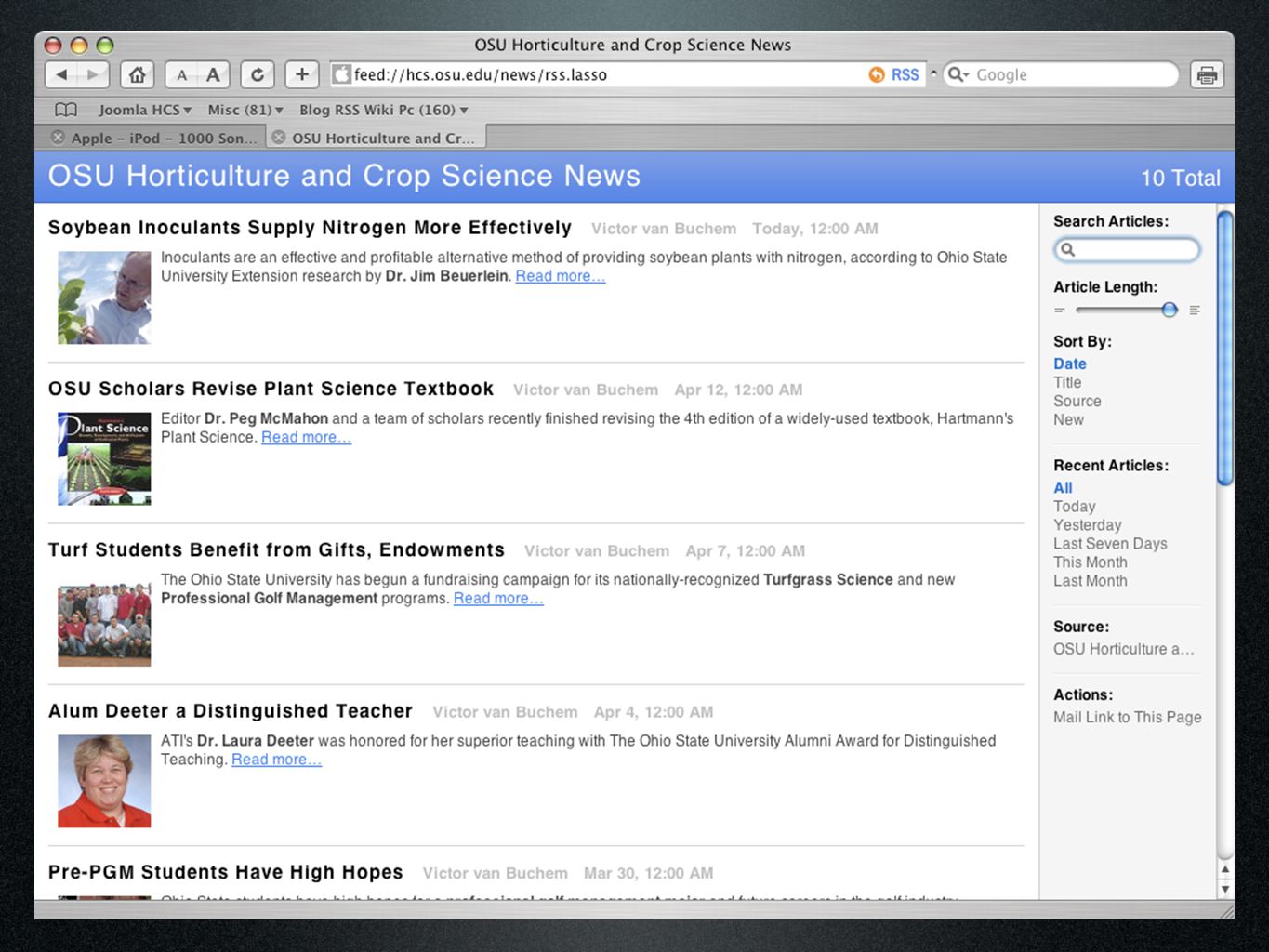Screen dimensions: 1269x952
Task: Adjust the Article Length slider knob
Action: (x=1170, y=310)
